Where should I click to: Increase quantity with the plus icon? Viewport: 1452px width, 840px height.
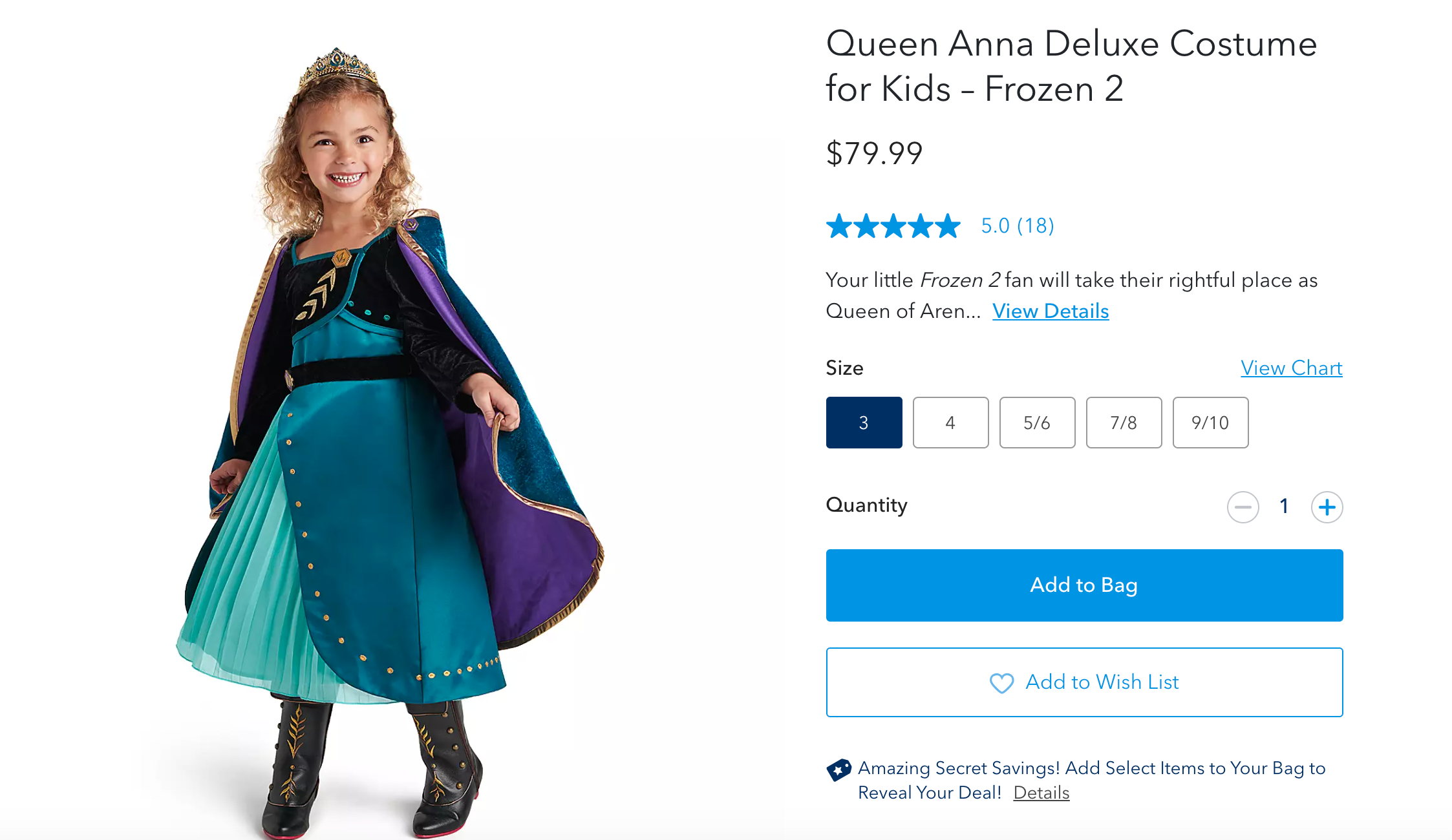pyautogui.click(x=1327, y=507)
